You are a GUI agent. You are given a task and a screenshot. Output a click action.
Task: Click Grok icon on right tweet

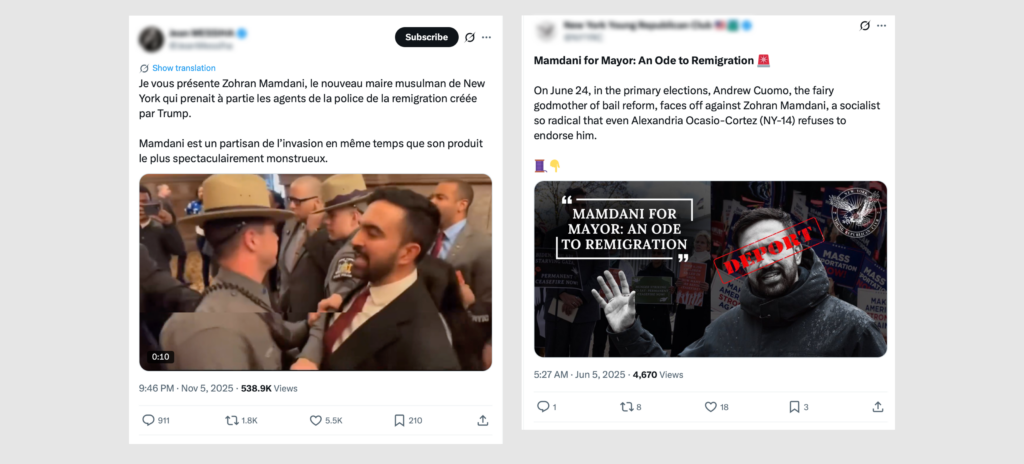tap(864, 26)
